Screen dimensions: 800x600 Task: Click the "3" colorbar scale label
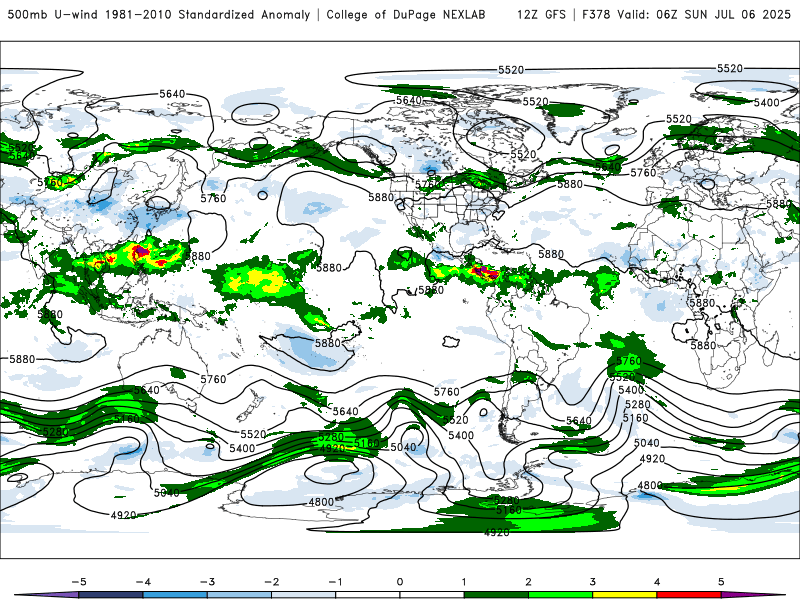(593, 582)
